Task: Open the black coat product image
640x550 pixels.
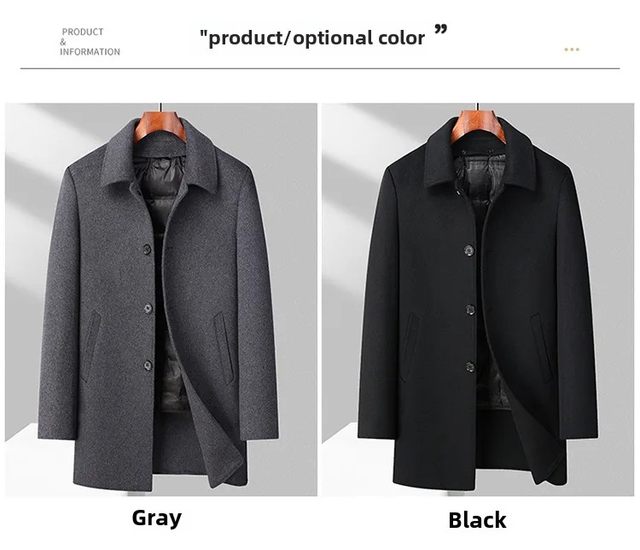Action: [478, 299]
